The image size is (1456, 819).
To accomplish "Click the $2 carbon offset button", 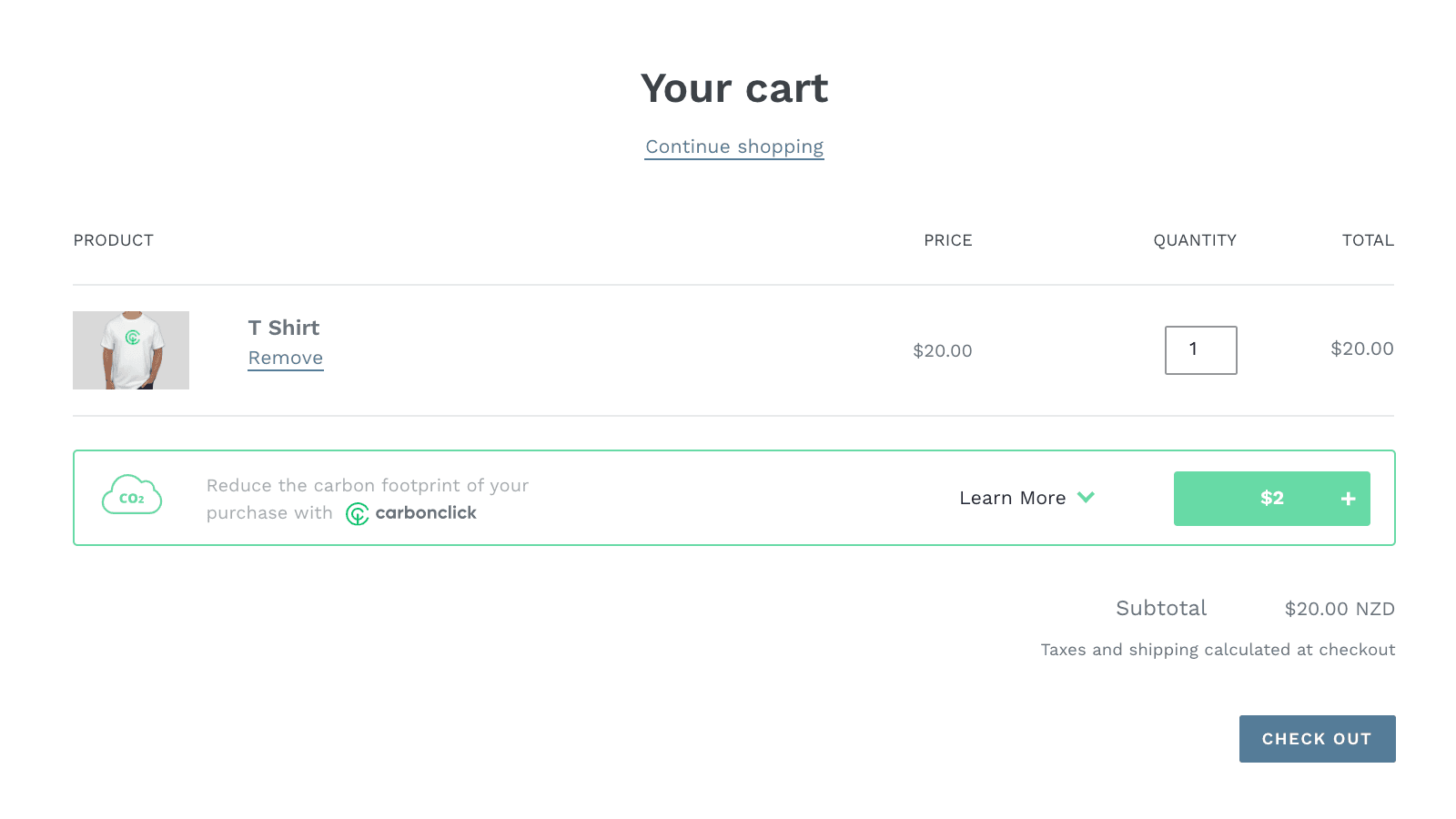I will pyautogui.click(x=1271, y=498).
